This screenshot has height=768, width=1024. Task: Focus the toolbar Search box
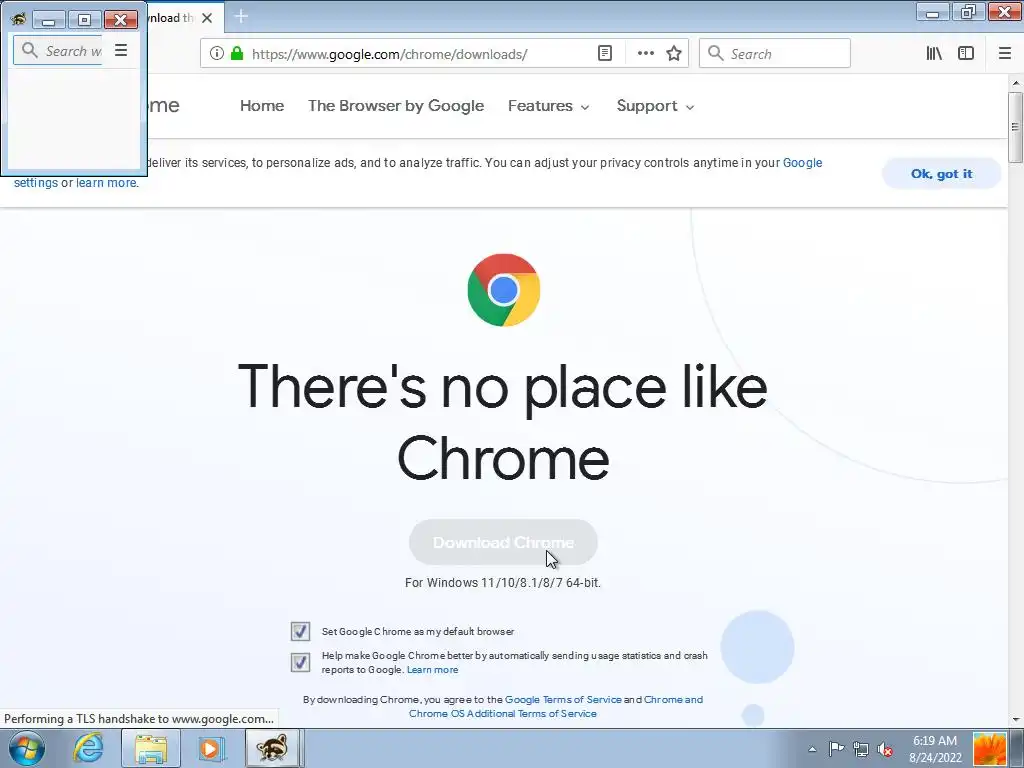click(775, 54)
